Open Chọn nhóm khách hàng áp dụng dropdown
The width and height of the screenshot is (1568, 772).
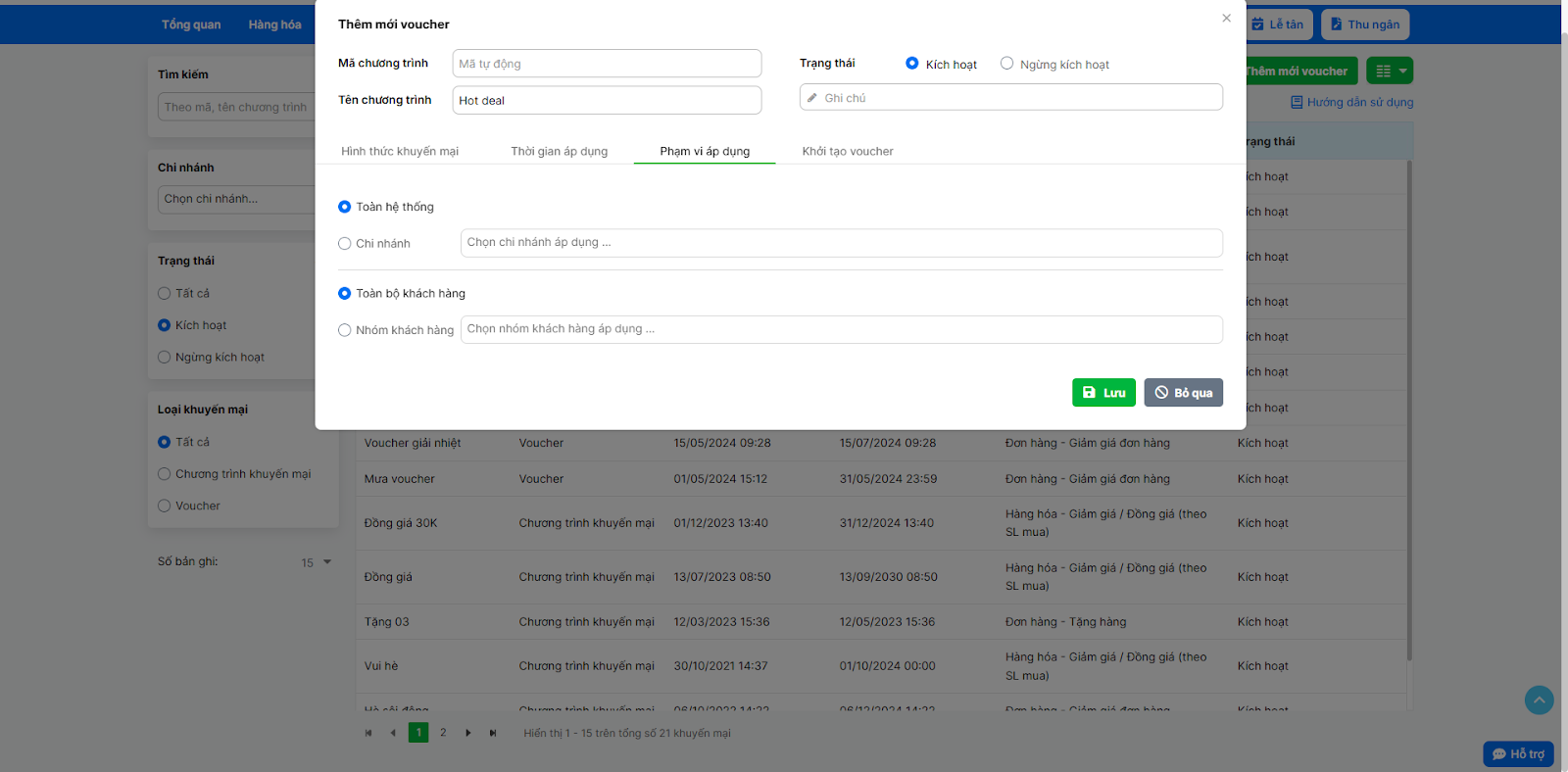841,329
